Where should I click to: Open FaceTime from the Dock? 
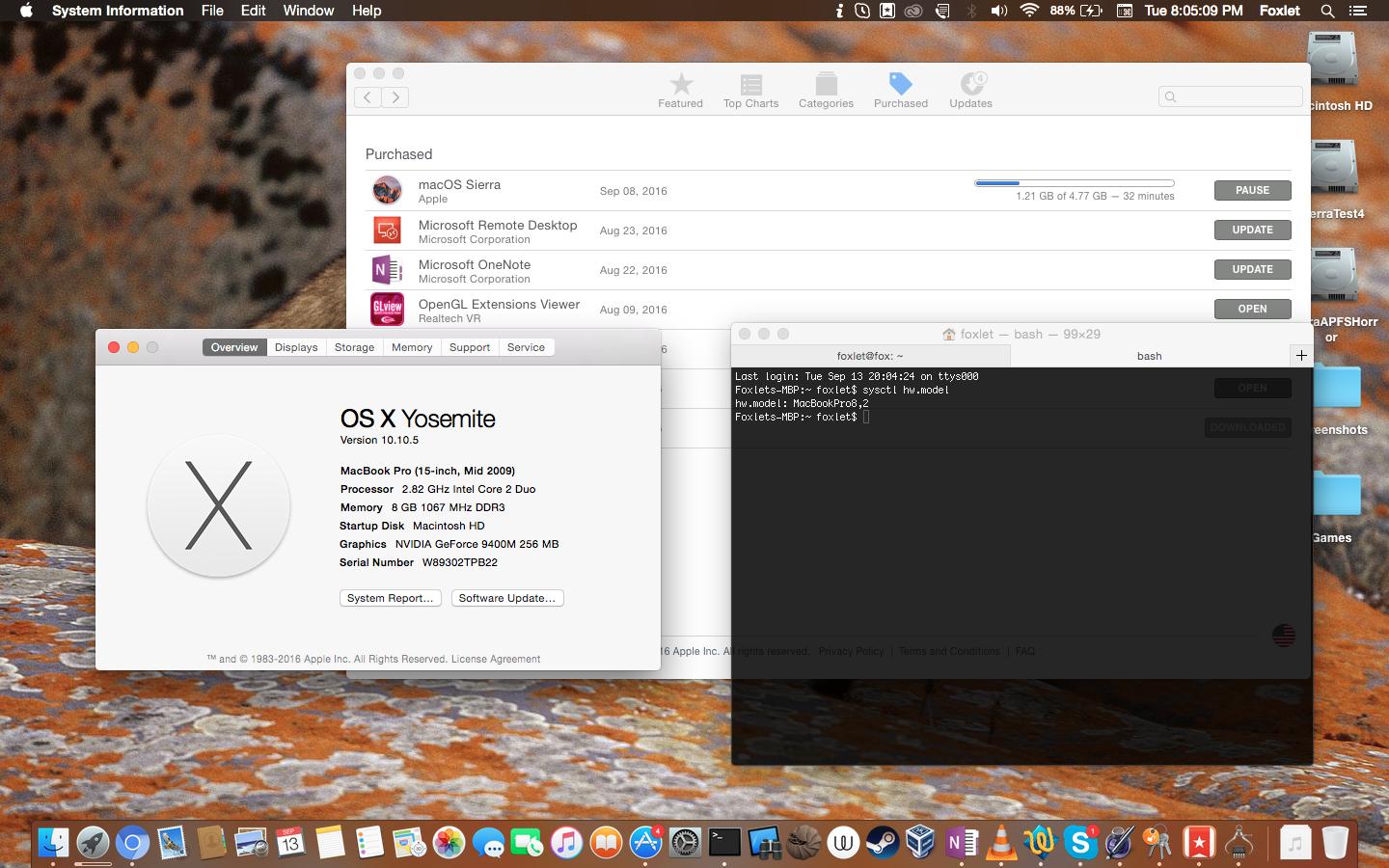pyautogui.click(x=528, y=843)
